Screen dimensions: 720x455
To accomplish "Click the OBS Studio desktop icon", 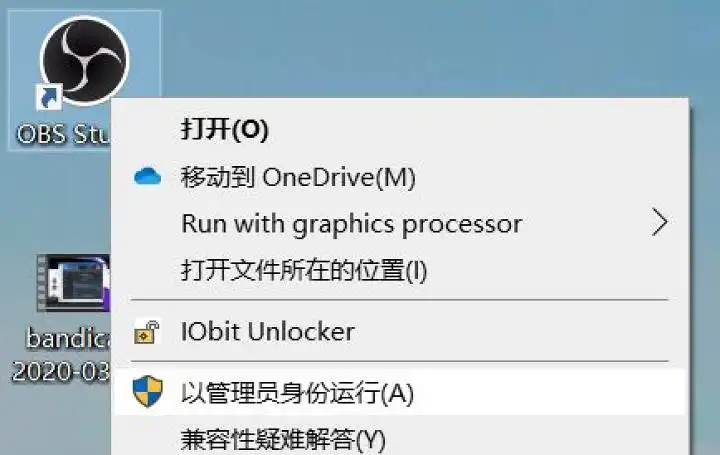I will tap(84, 60).
